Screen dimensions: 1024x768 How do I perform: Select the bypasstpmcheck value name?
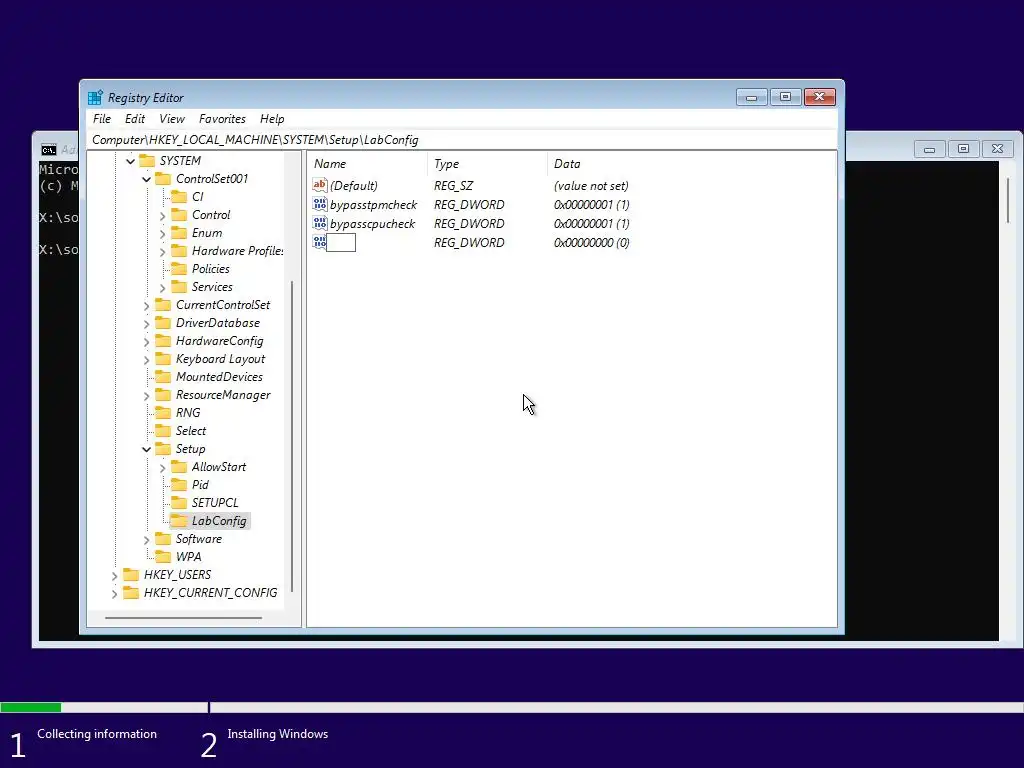point(374,205)
